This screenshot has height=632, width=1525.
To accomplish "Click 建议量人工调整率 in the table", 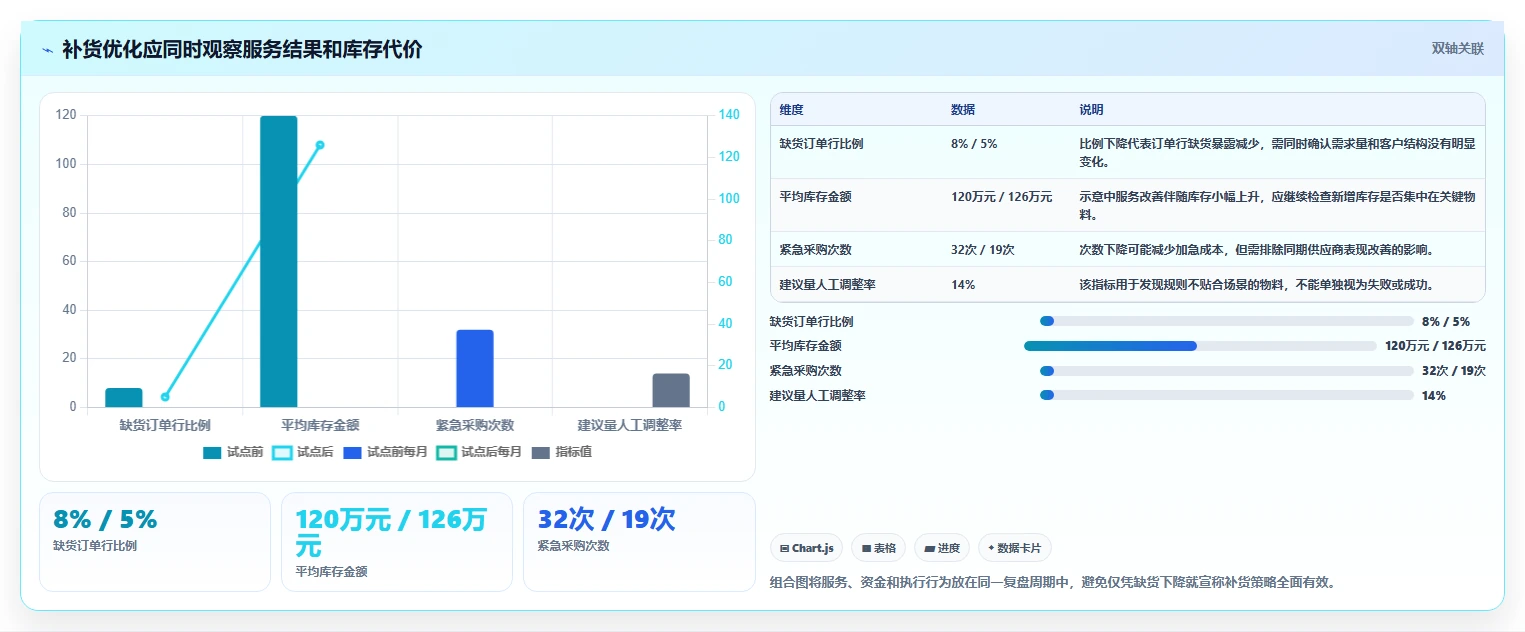I will click(x=827, y=285).
